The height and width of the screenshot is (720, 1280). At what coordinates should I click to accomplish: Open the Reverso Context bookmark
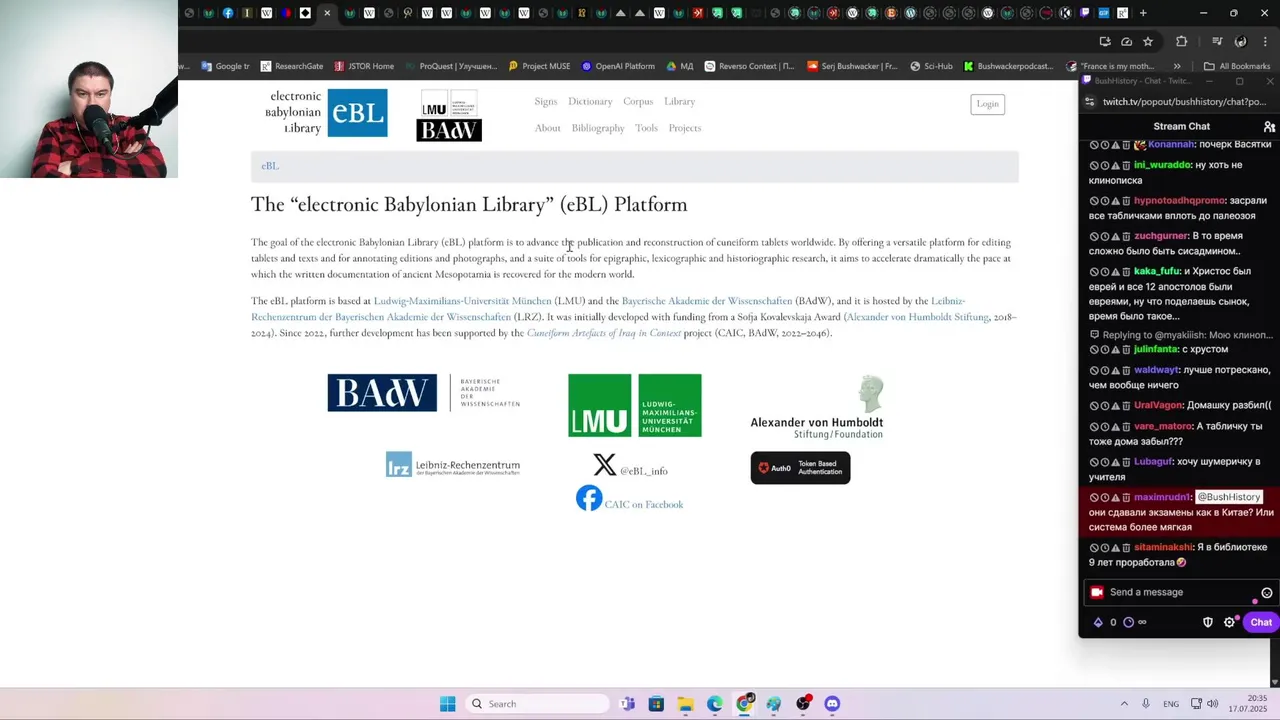[x=749, y=66]
